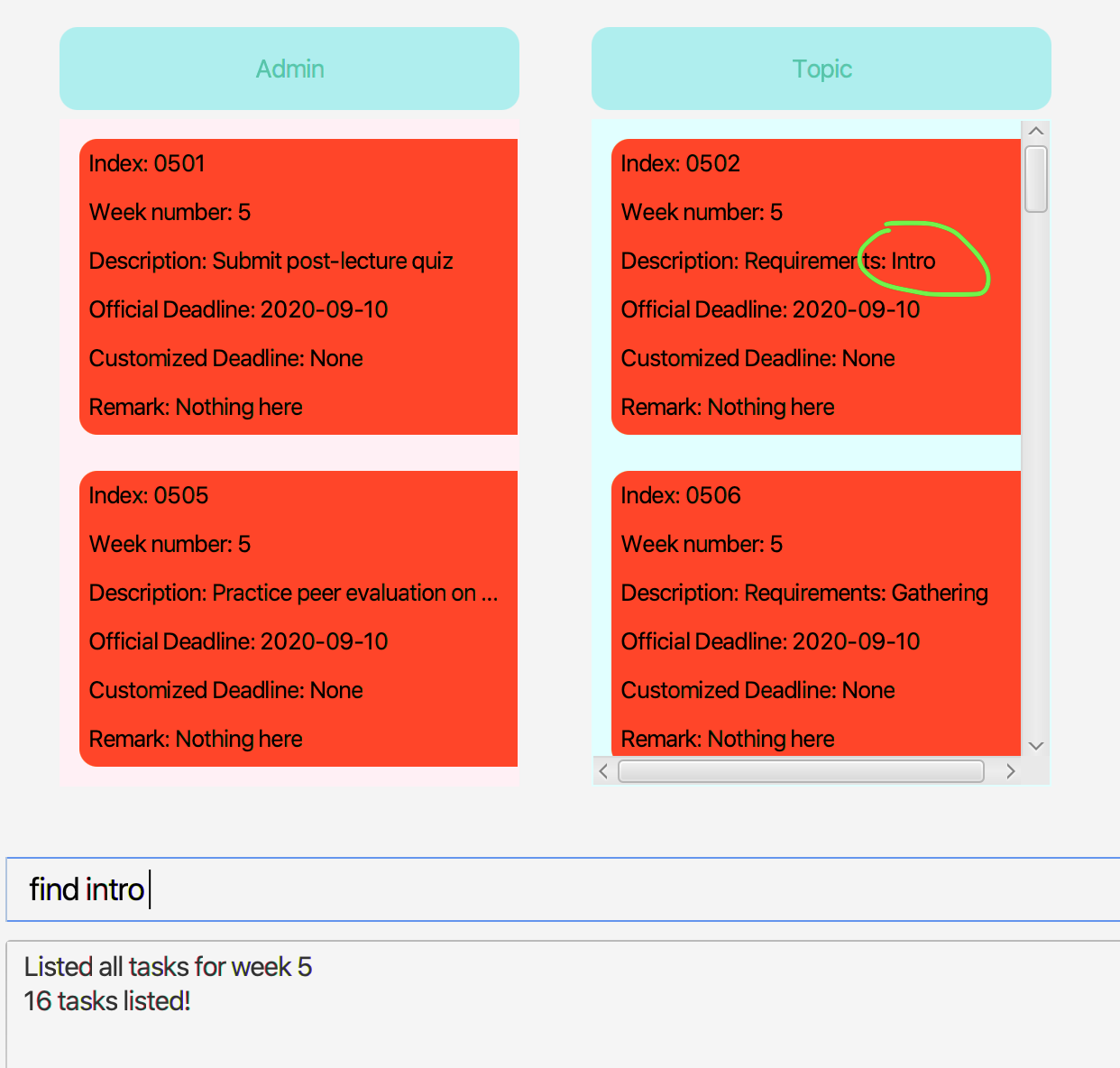Click 'Week number: 5' in card 0505
The width and height of the screenshot is (1120, 1068).
click(x=170, y=544)
